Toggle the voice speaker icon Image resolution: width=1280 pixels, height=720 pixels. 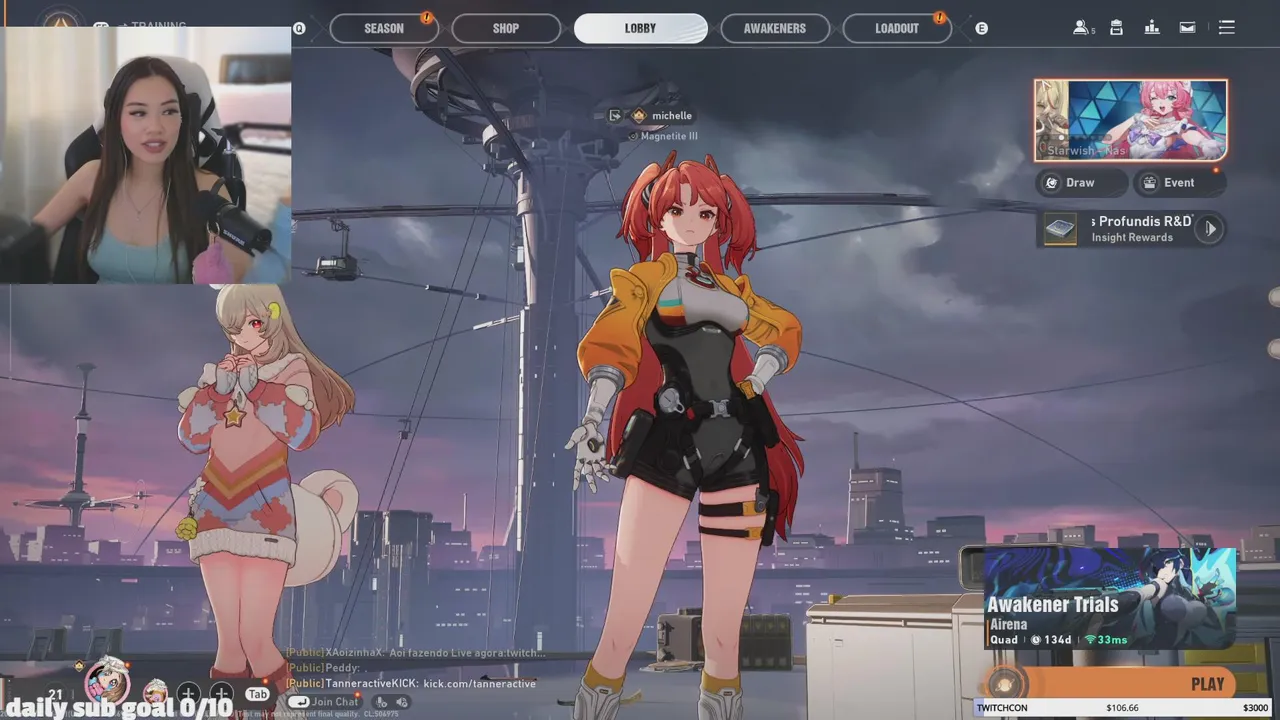(402, 702)
